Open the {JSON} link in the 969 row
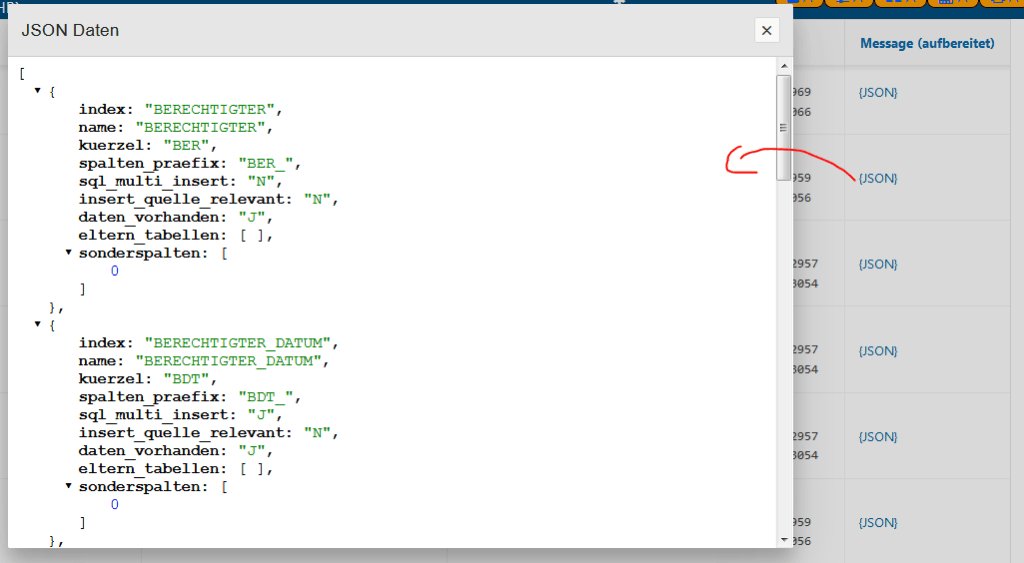This screenshot has height=563, width=1024. tap(878, 92)
